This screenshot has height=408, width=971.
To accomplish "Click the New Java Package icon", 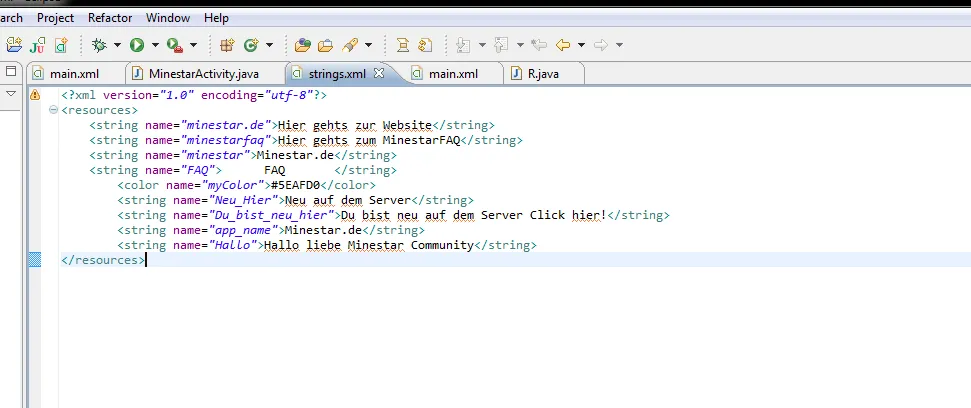I will tap(227, 45).
